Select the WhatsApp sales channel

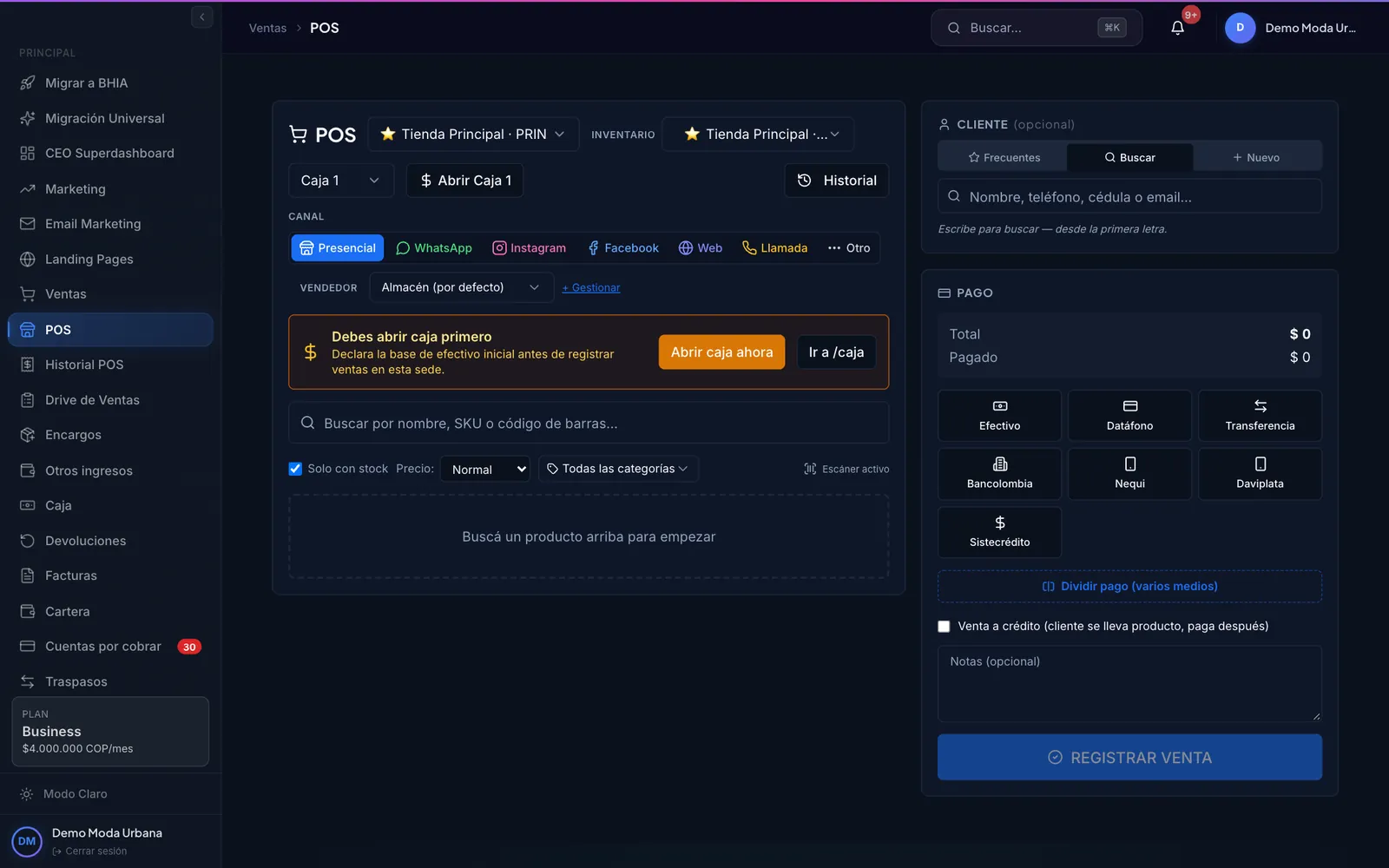pyautogui.click(x=434, y=248)
